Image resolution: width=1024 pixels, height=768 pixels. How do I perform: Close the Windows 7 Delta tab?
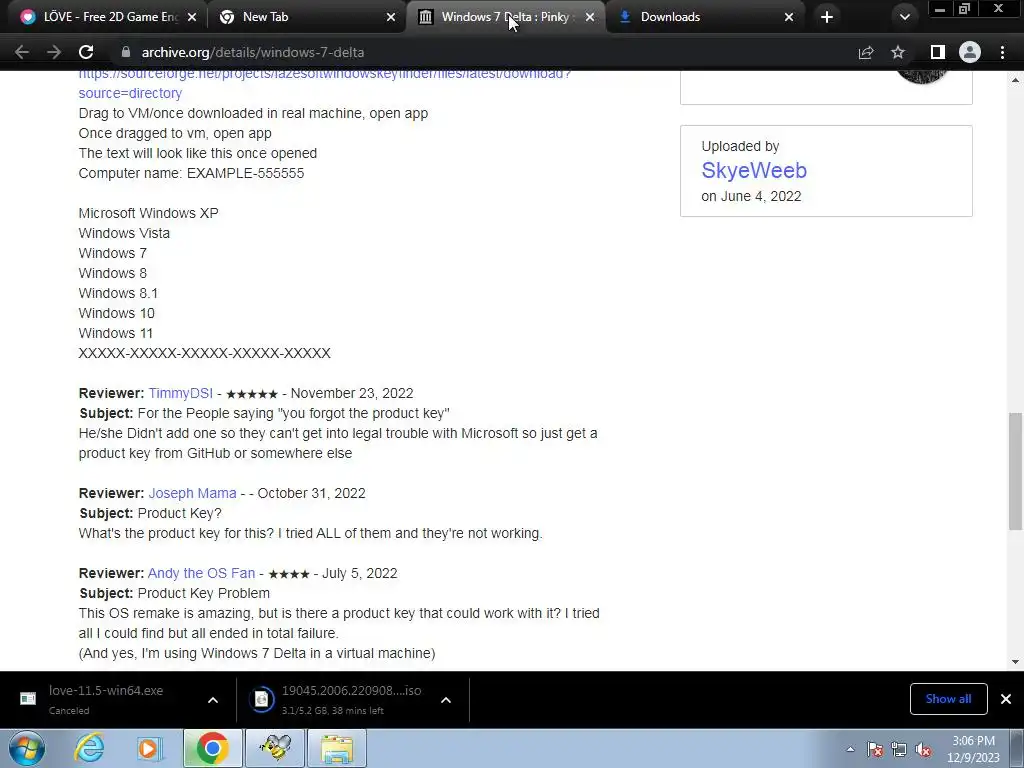590,17
